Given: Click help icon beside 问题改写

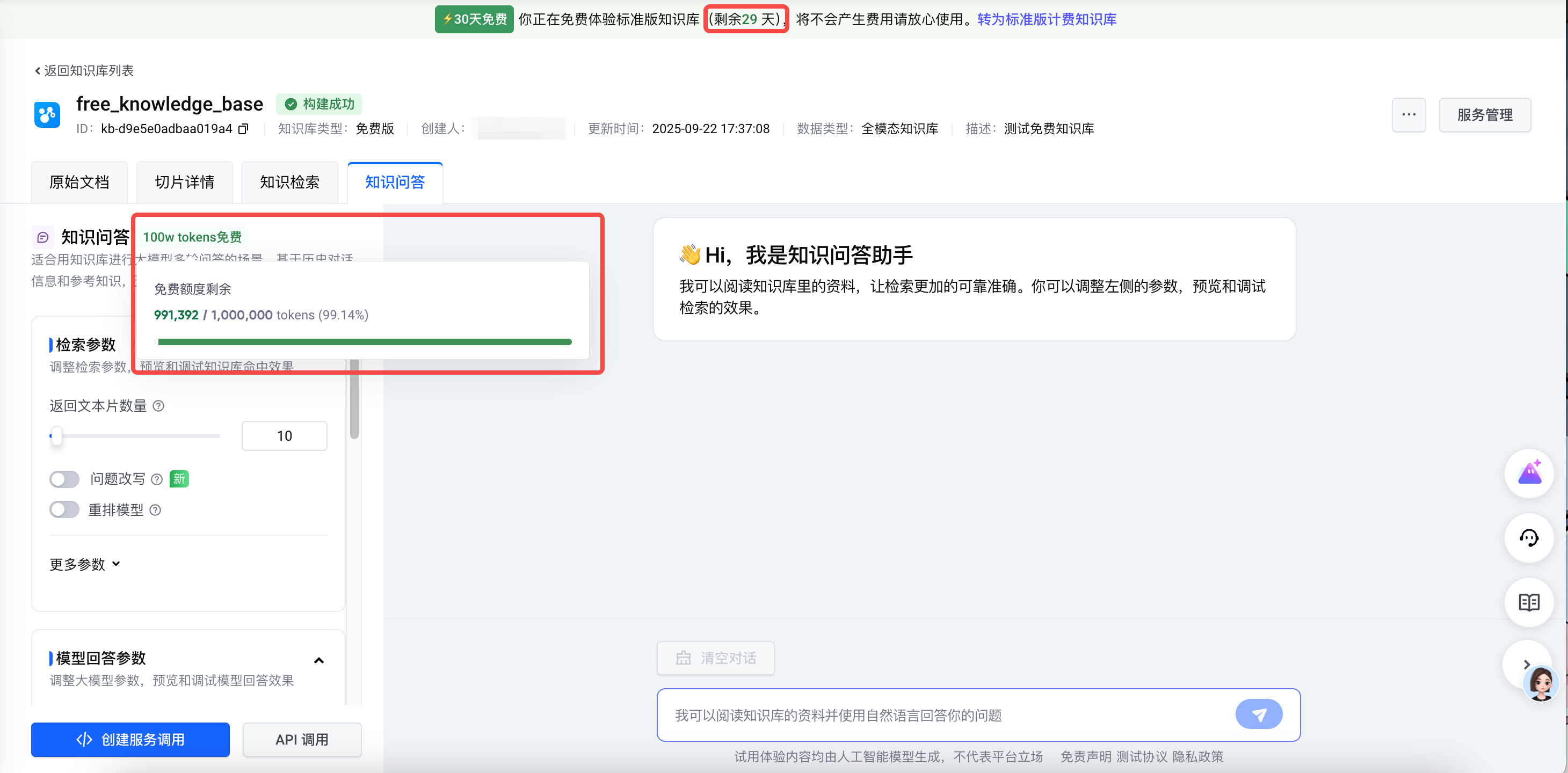Looking at the screenshot, I should tap(156, 479).
